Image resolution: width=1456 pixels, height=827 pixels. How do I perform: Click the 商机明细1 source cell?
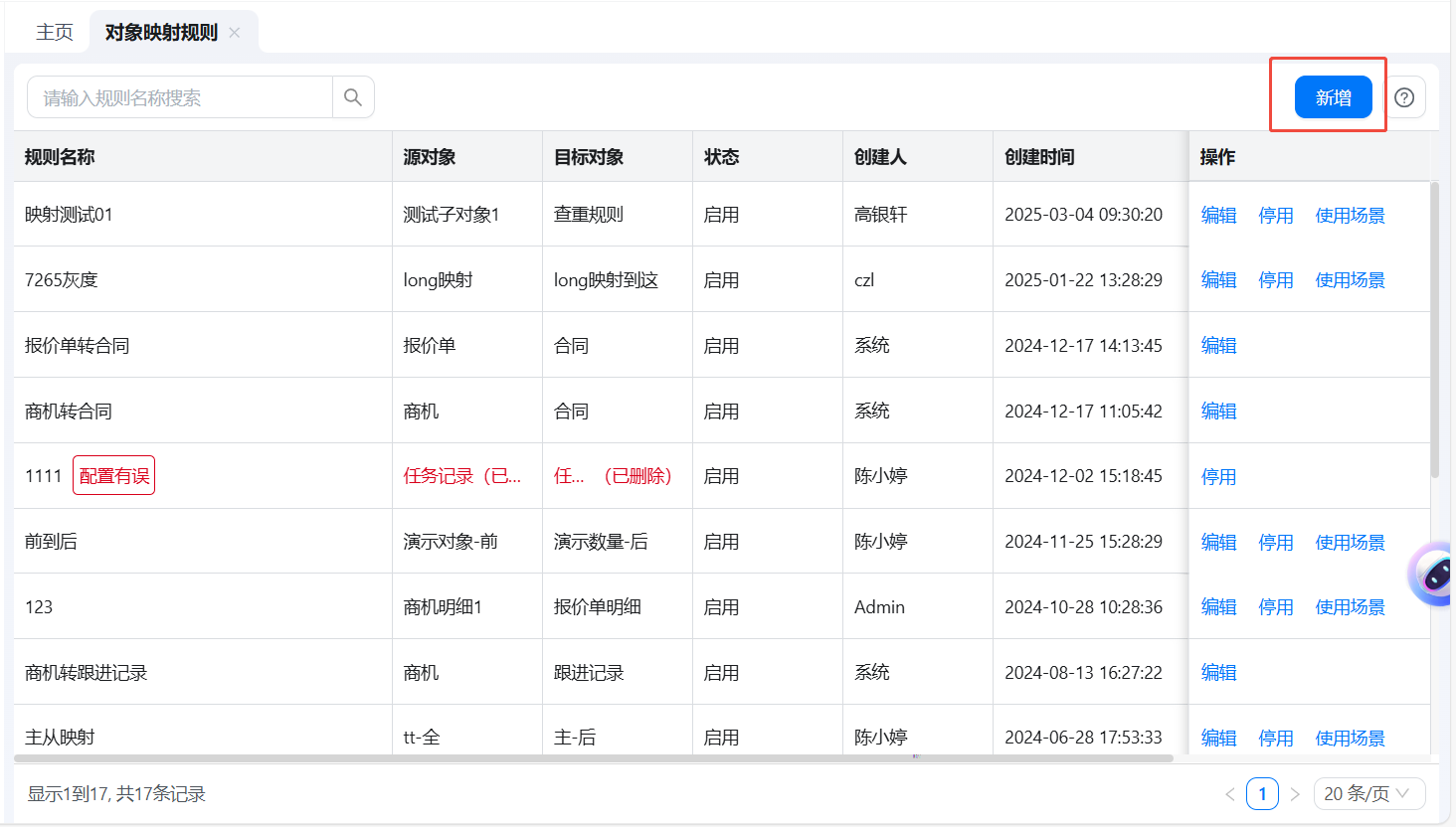[467, 607]
